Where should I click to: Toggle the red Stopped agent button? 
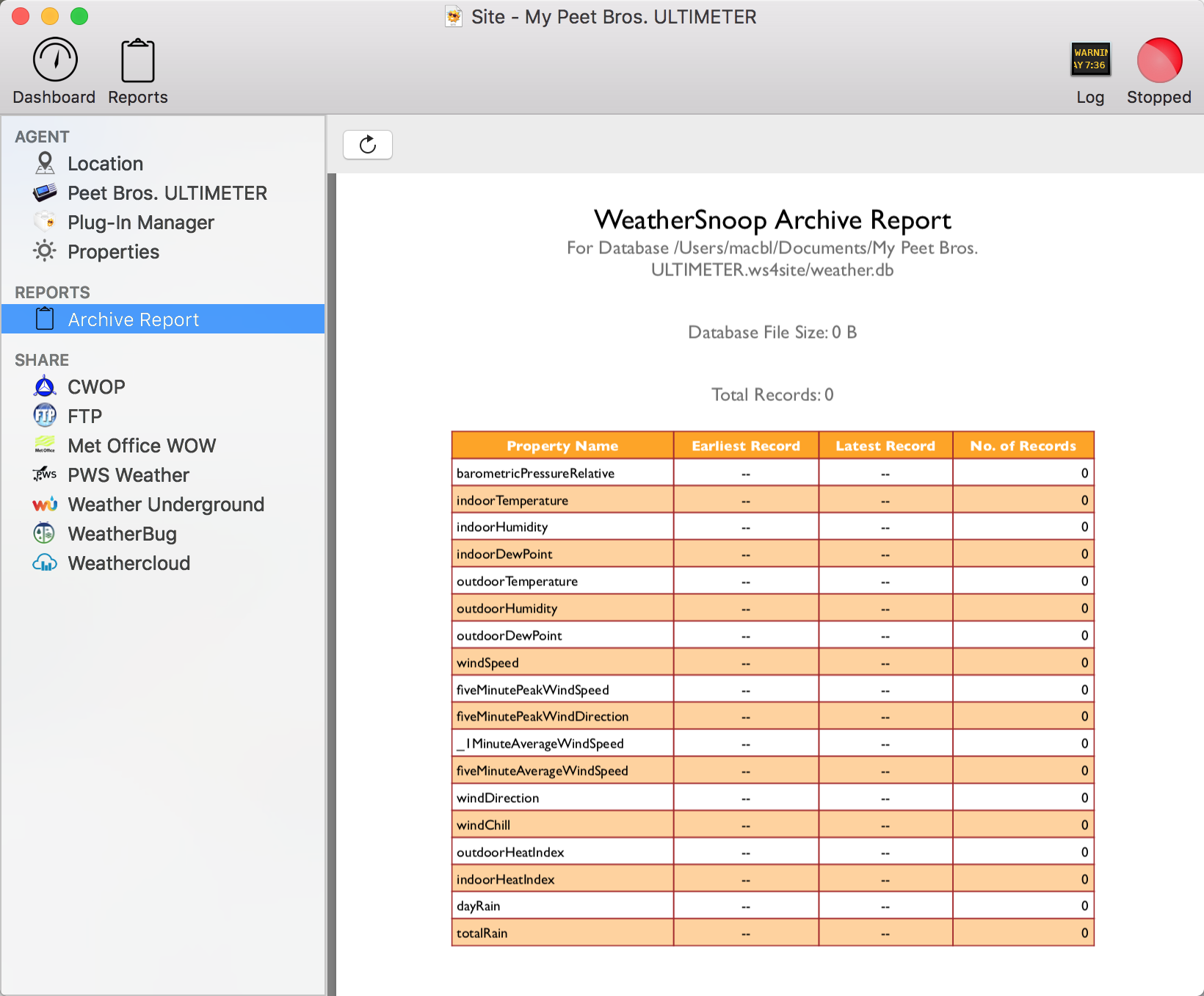[1159, 59]
